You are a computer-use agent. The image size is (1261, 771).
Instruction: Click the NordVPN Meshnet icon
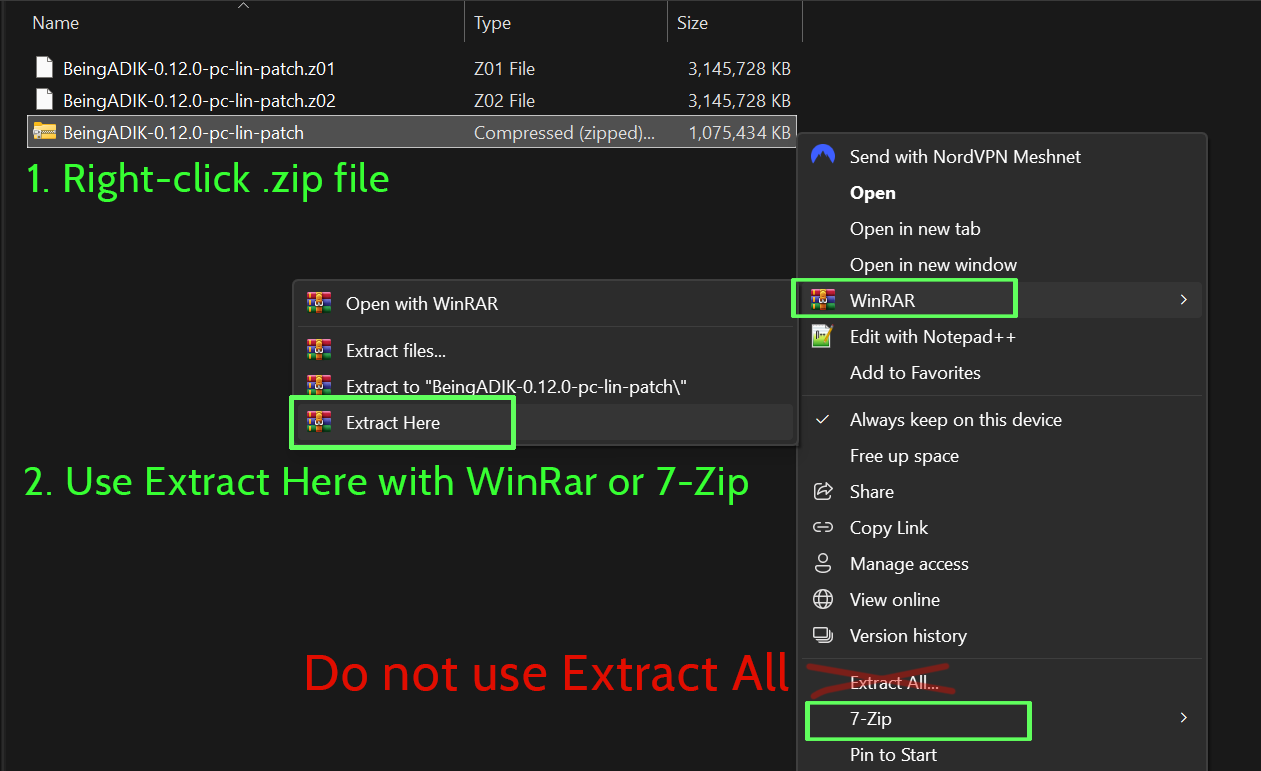pos(823,156)
